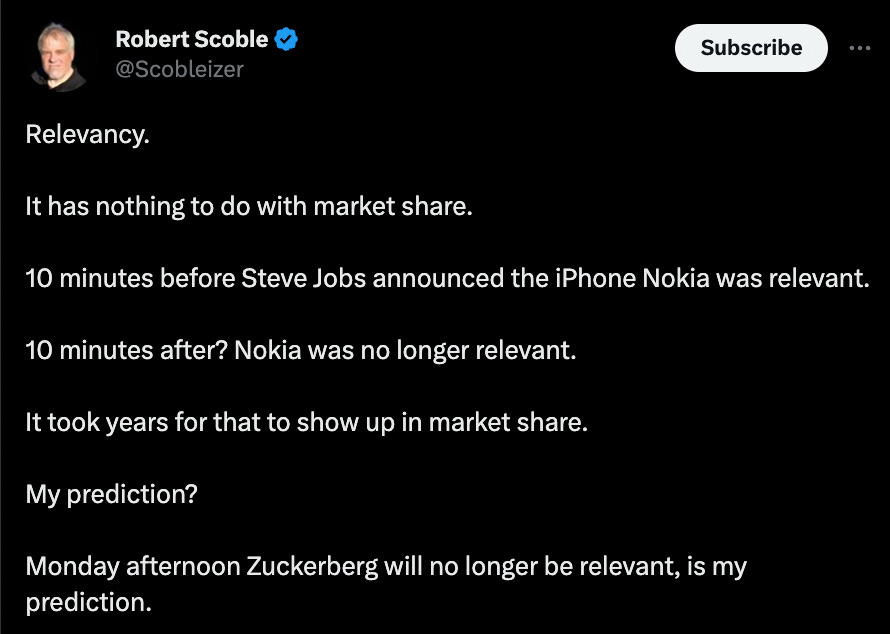Click the "My prediction?" line

[111, 495]
